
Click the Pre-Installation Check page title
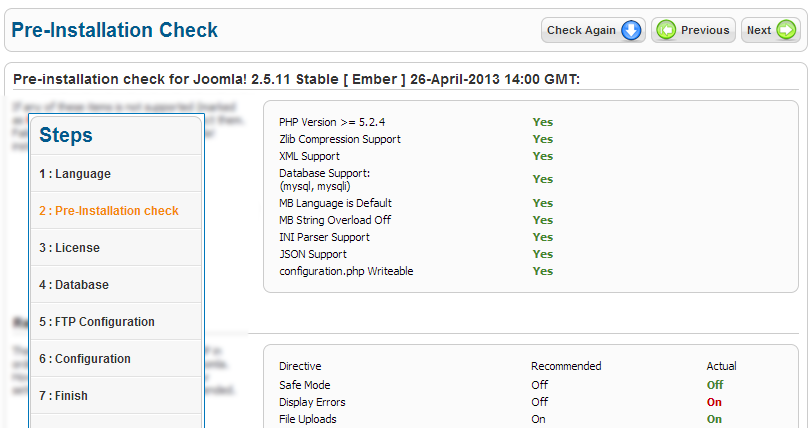point(114,30)
